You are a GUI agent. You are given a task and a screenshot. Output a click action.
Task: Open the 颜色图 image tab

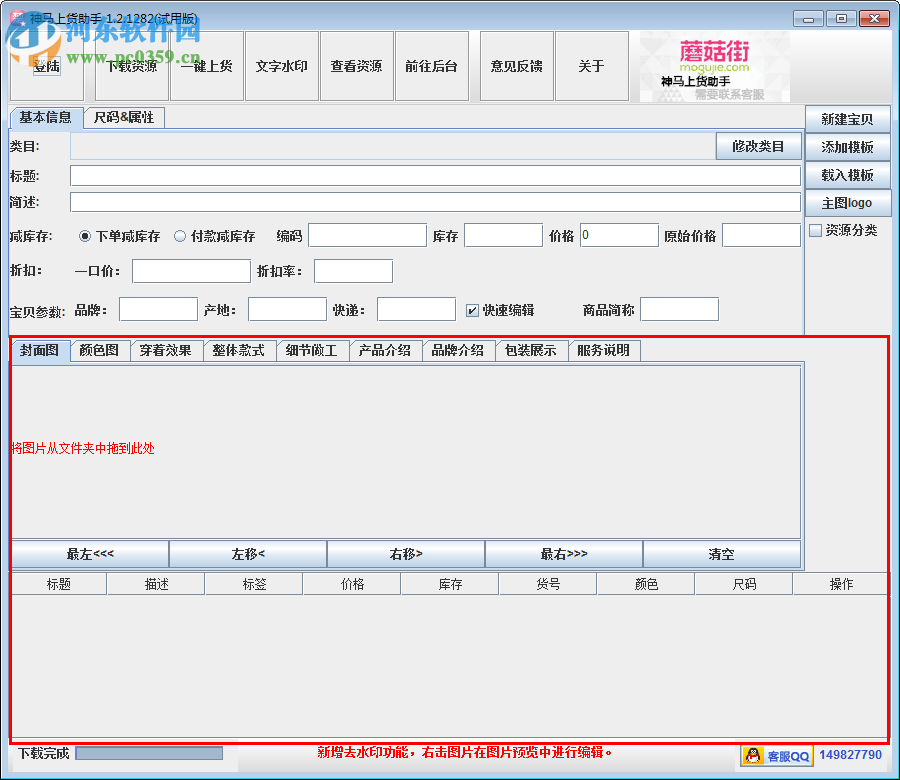pos(98,350)
